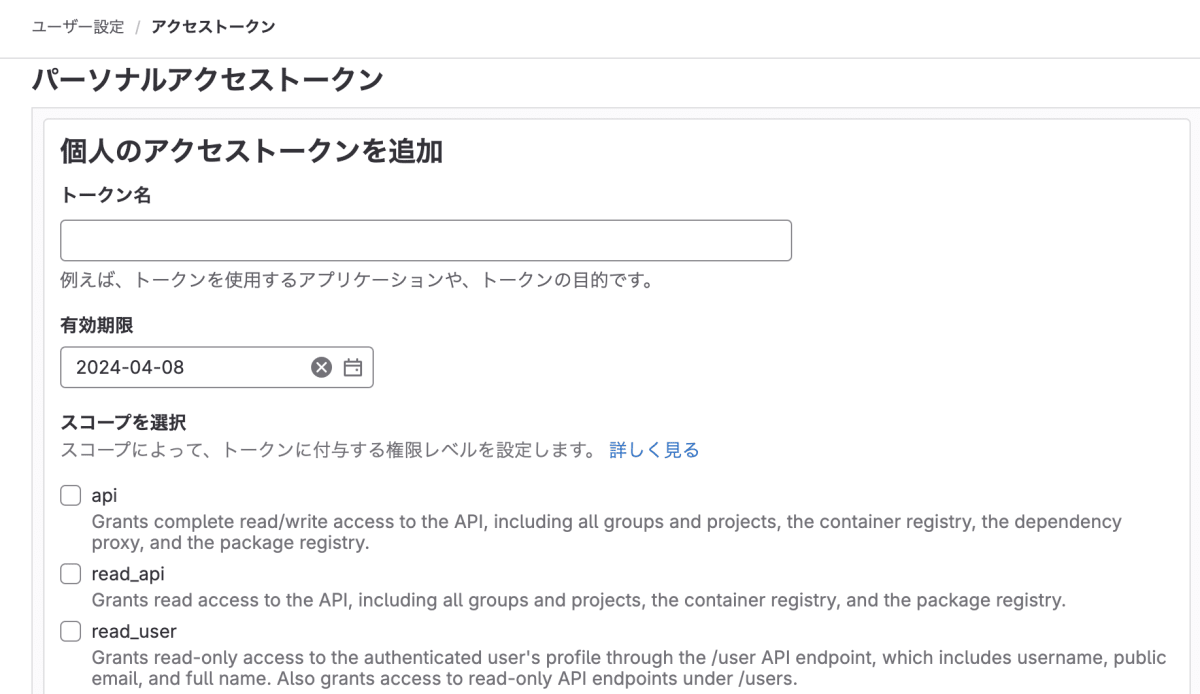This screenshot has height=694, width=1200.
Task: Click the 有効期限 date input field
Action: [x=180, y=367]
